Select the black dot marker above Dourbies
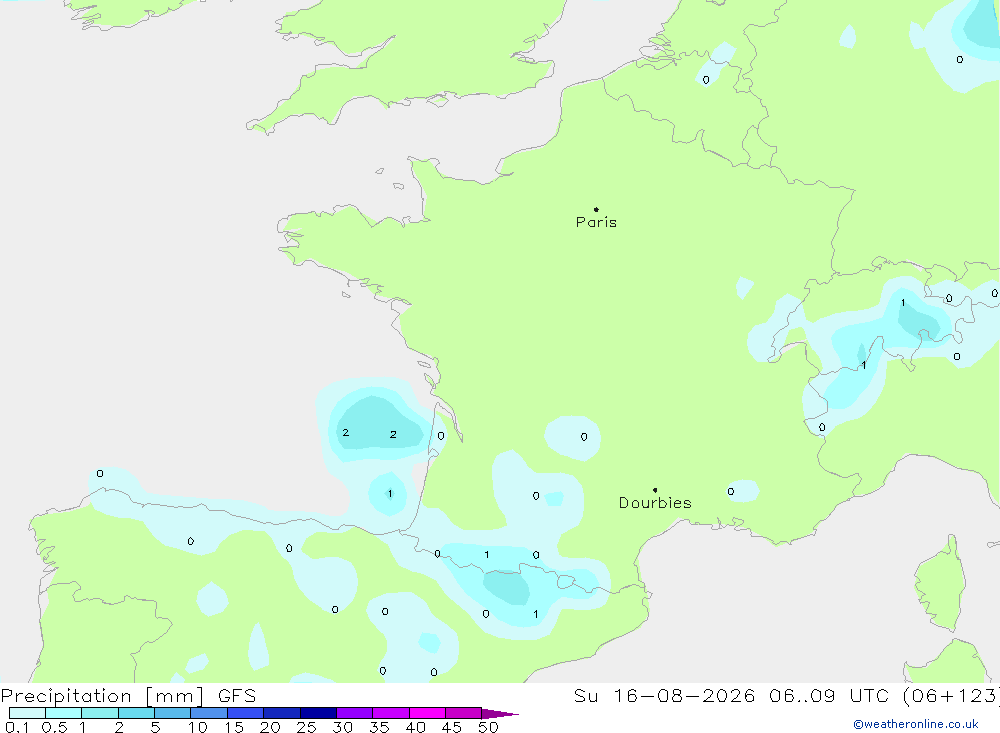The image size is (1000, 733). pos(655,490)
